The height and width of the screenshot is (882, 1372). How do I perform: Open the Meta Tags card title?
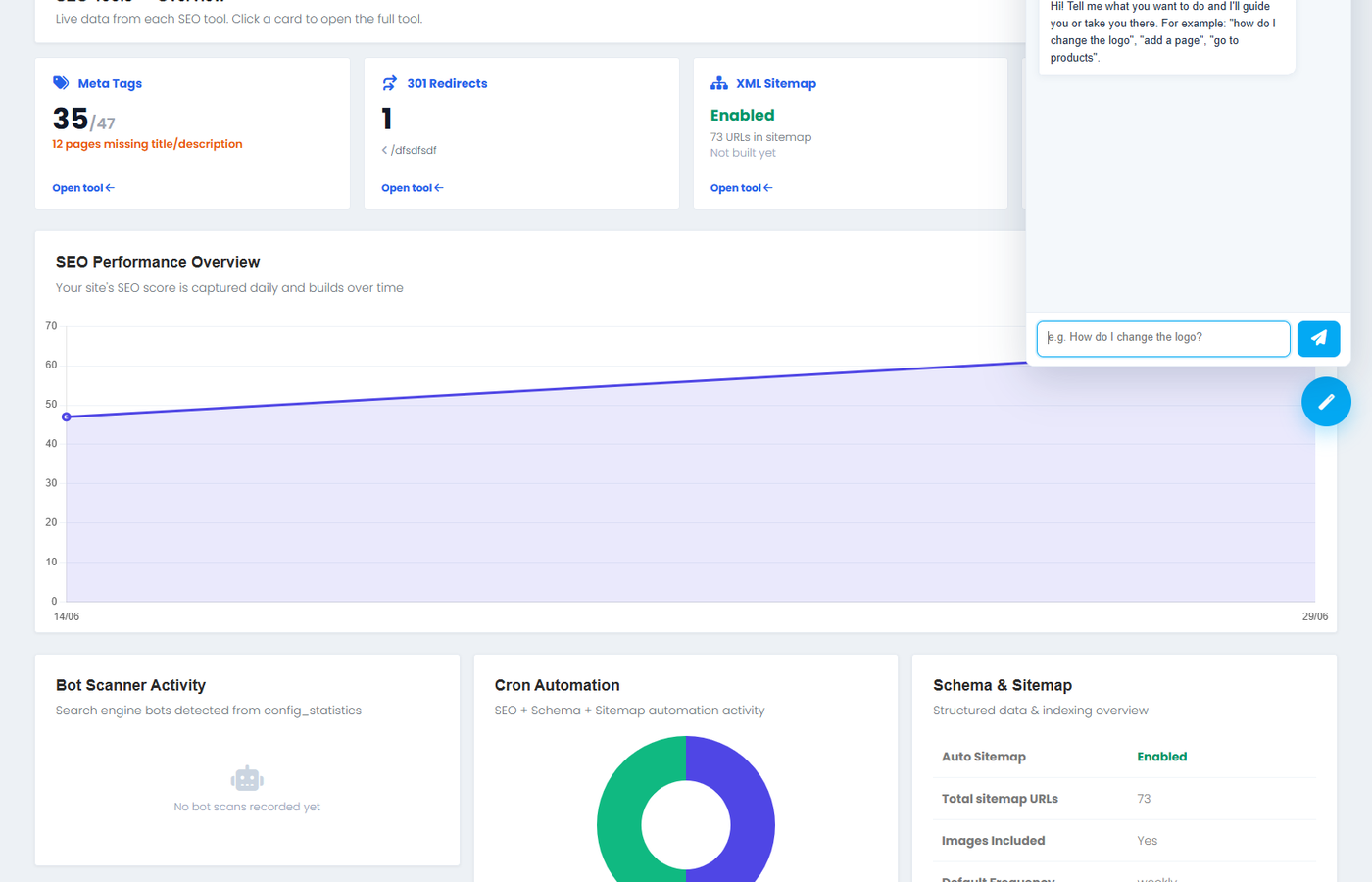110,83
